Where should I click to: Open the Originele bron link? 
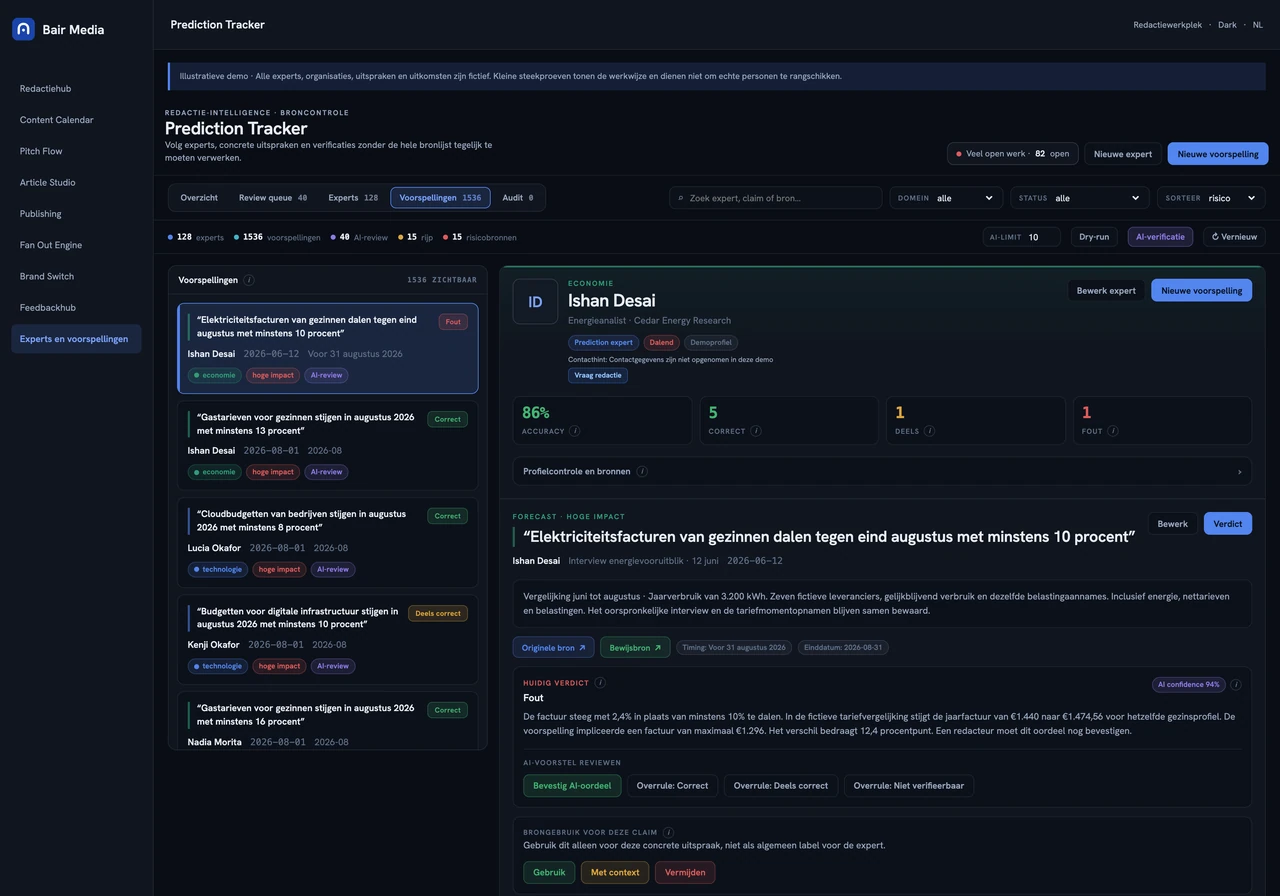553,647
